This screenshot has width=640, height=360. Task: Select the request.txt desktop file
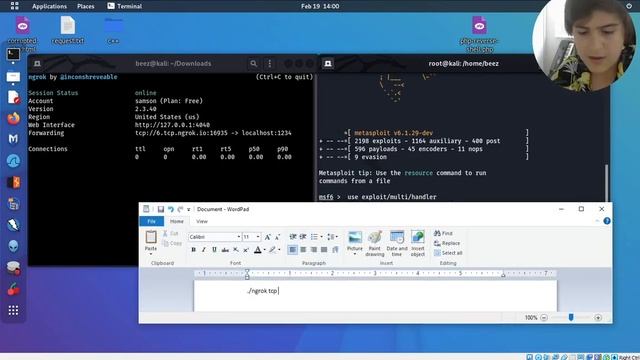point(68,30)
